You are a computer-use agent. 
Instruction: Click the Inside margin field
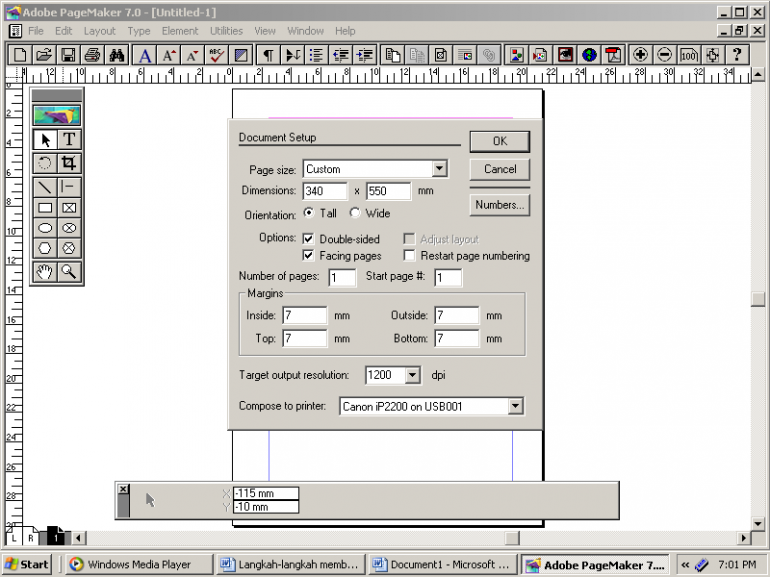click(x=304, y=315)
